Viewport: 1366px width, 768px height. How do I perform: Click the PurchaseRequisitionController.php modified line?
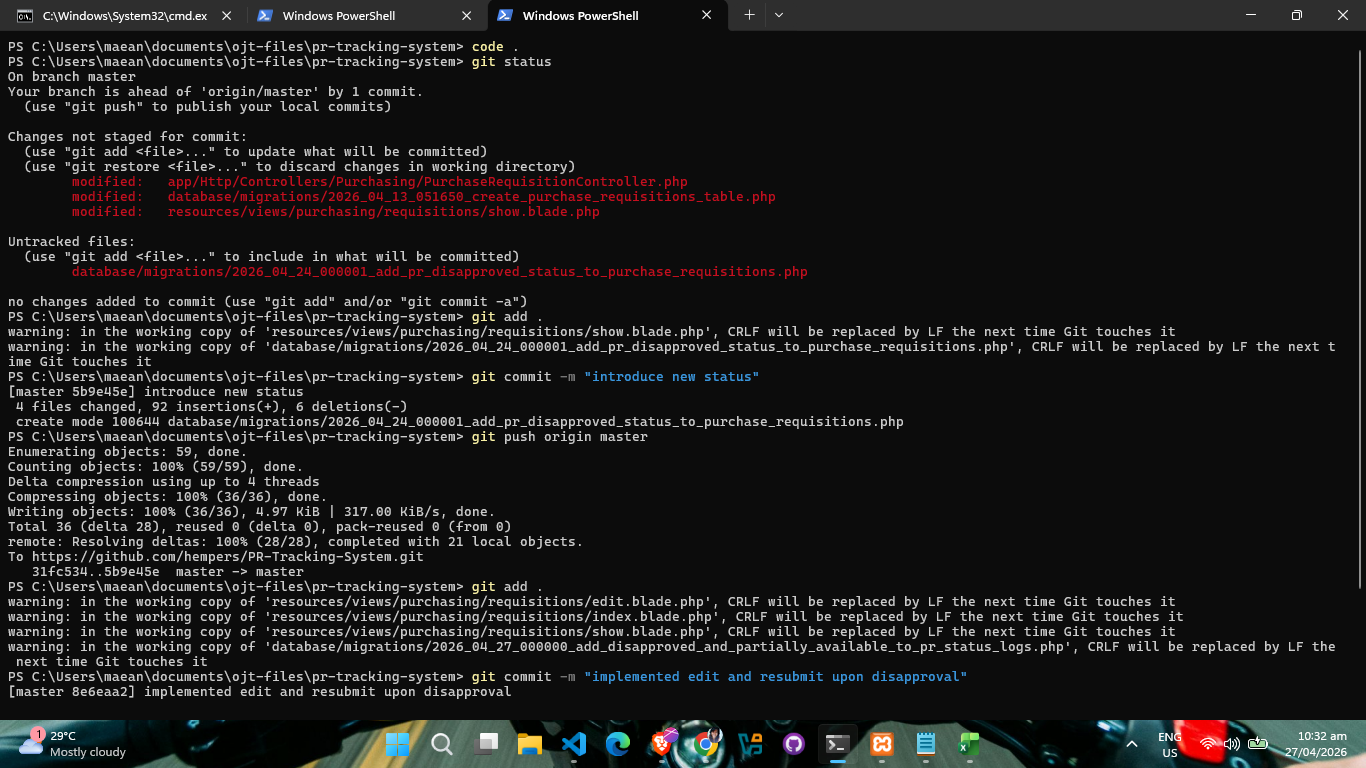click(380, 182)
